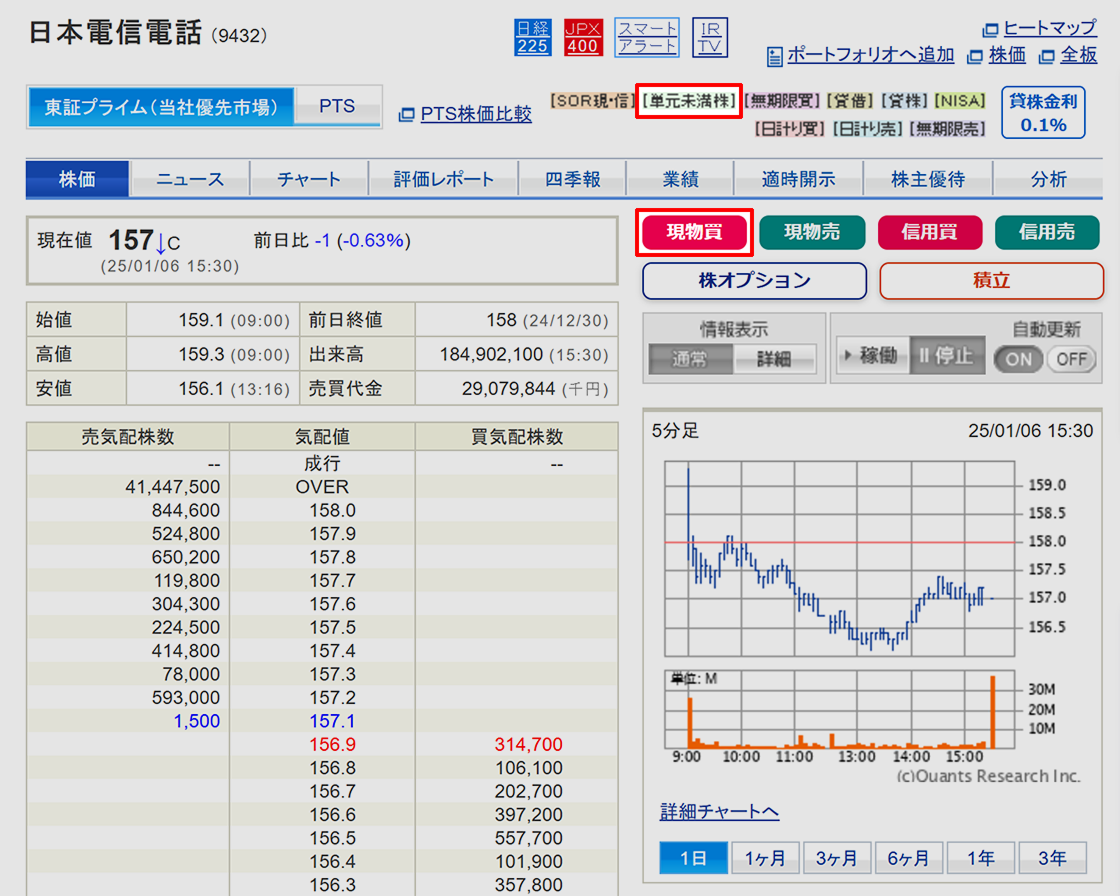Click OVER row in 気配値
Viewport: 1120px width, 896px height.
(x=322, y=487)
